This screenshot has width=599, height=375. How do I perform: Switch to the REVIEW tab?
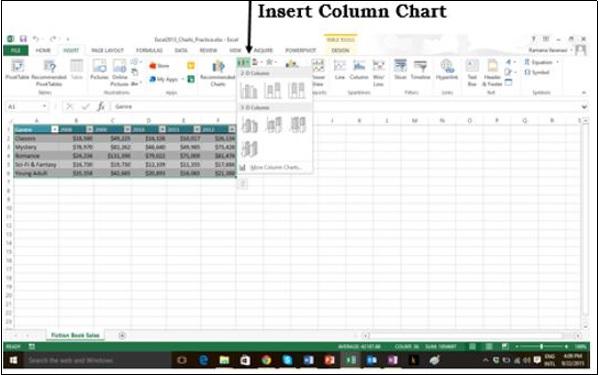(x=208, y=50)
